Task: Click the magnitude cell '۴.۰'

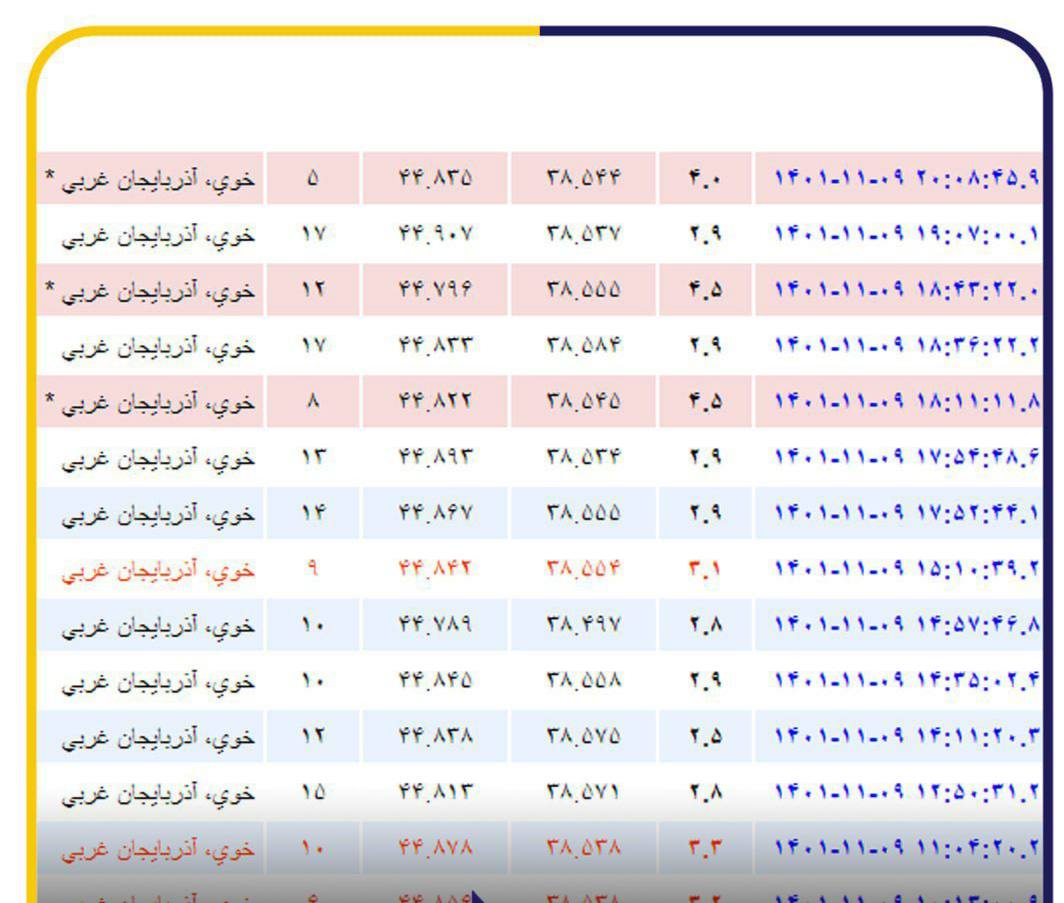Action: [705, 178]
